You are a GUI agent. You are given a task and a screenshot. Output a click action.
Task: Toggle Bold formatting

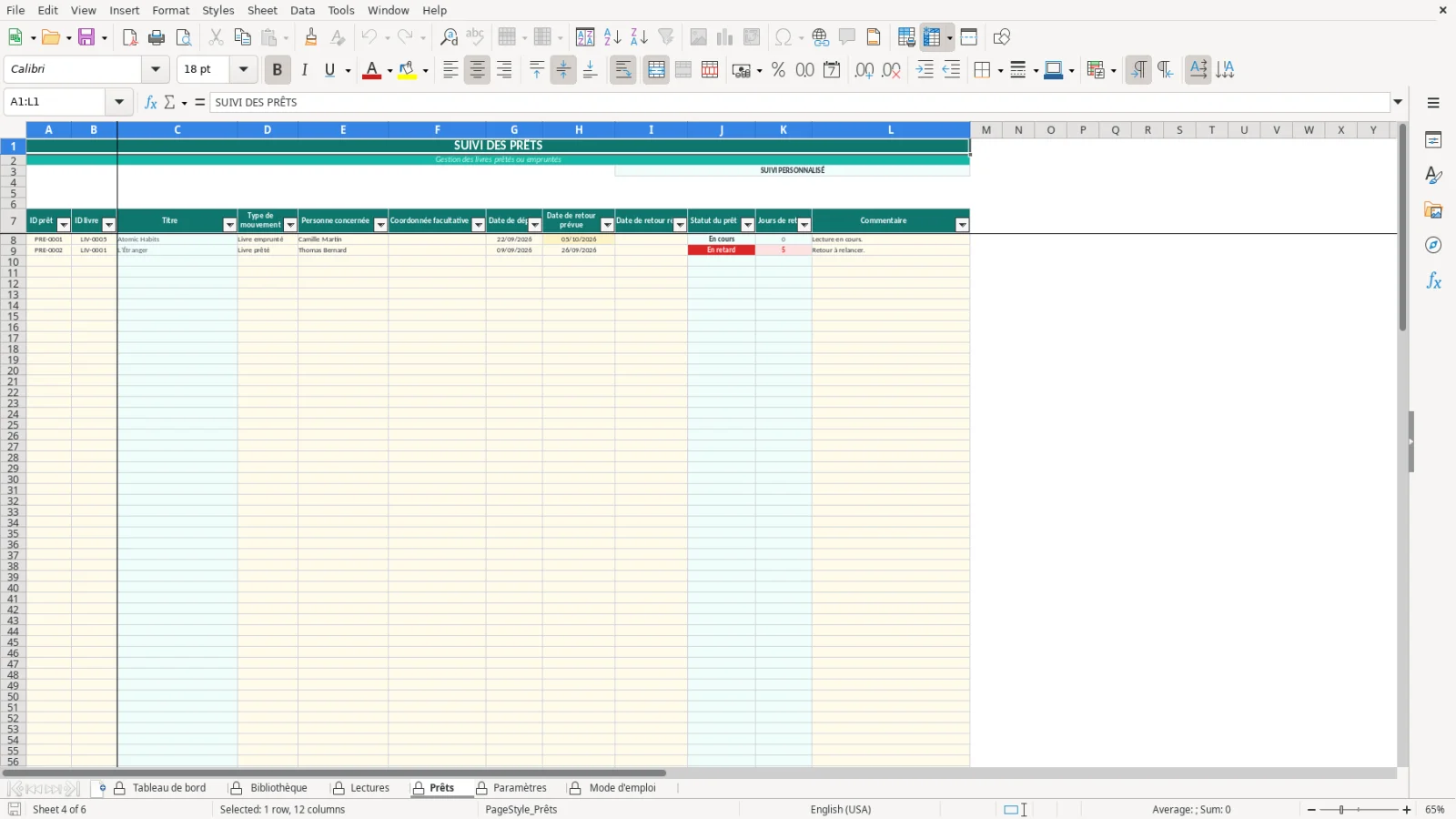[278, 70]
